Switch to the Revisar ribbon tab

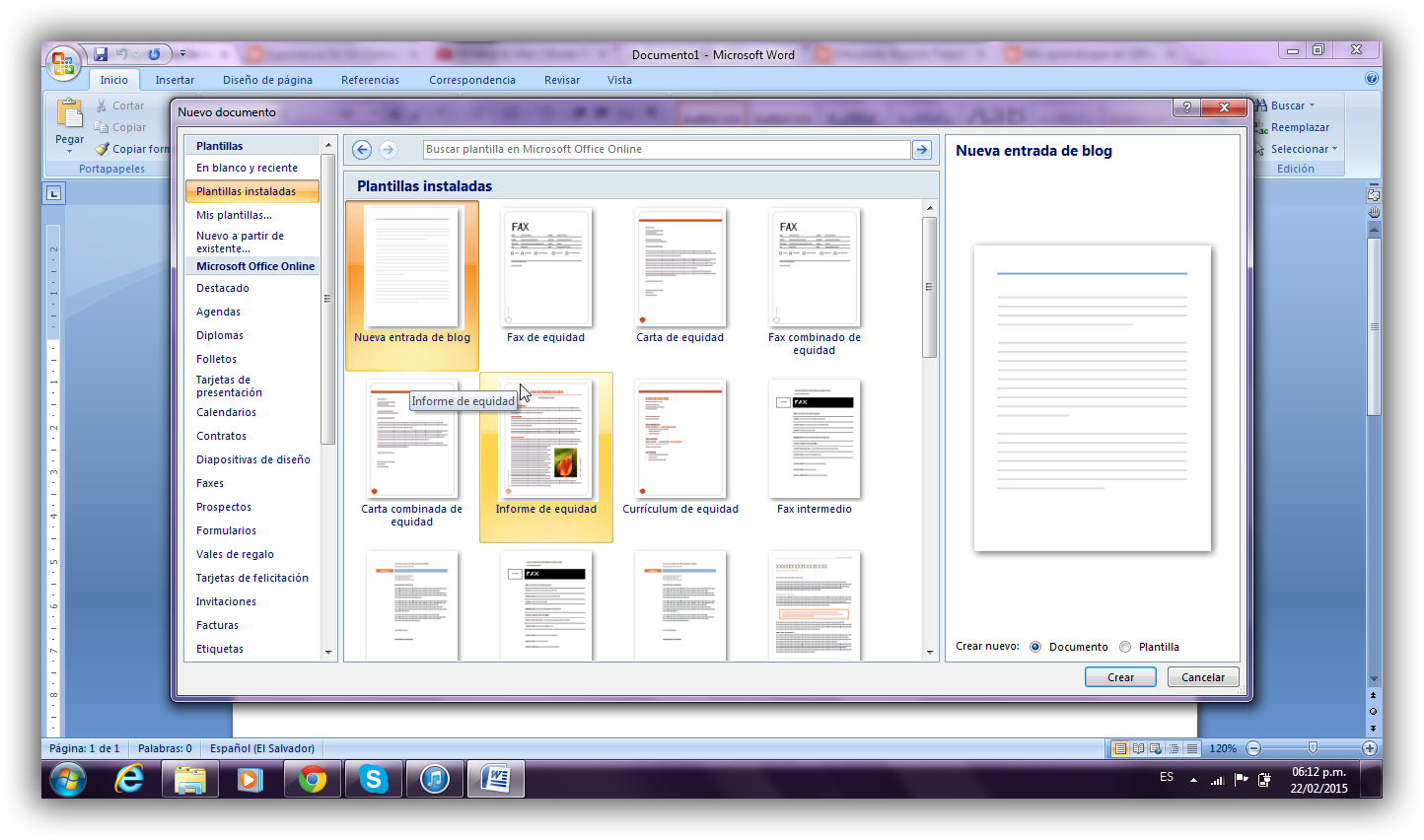tap(561, 80)
